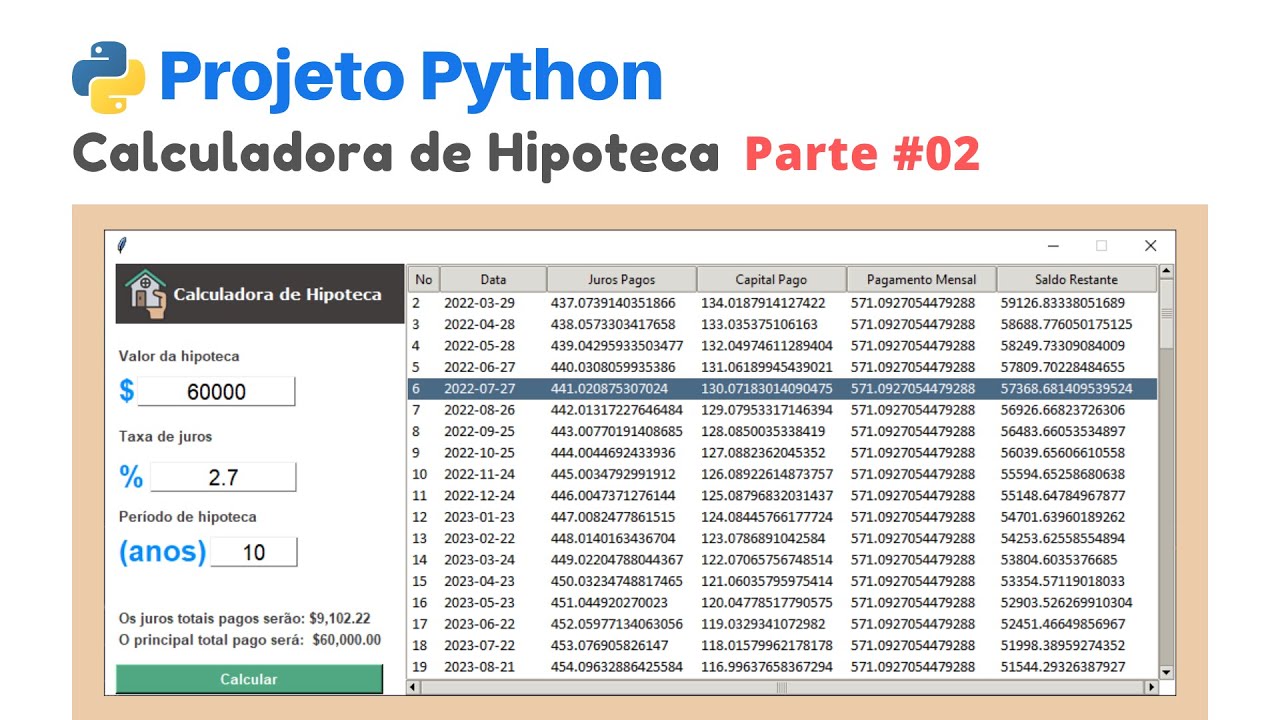Viewport: 1280px width, 720px height.
Task: Click the Calcular button
Action: 249,679
